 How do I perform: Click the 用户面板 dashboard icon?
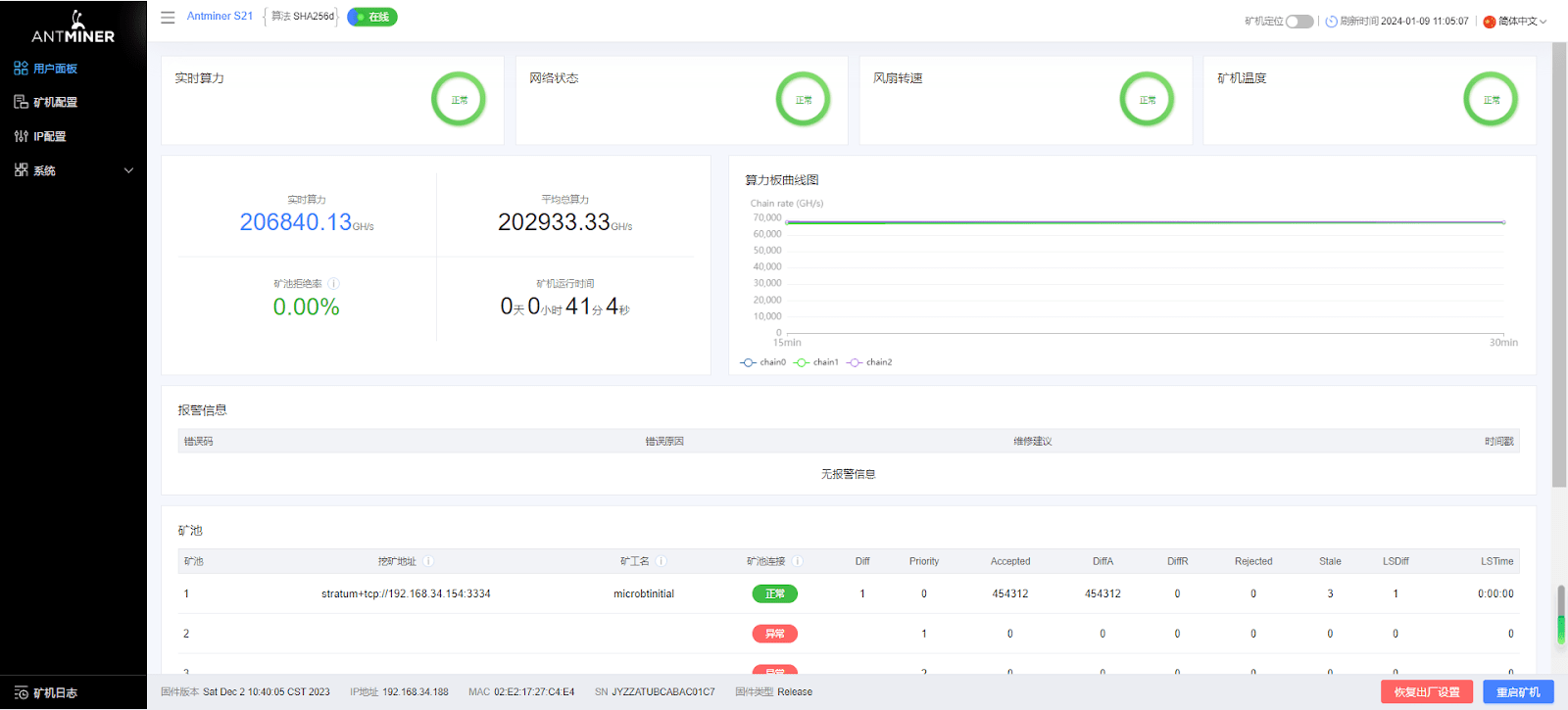point(21,69)
